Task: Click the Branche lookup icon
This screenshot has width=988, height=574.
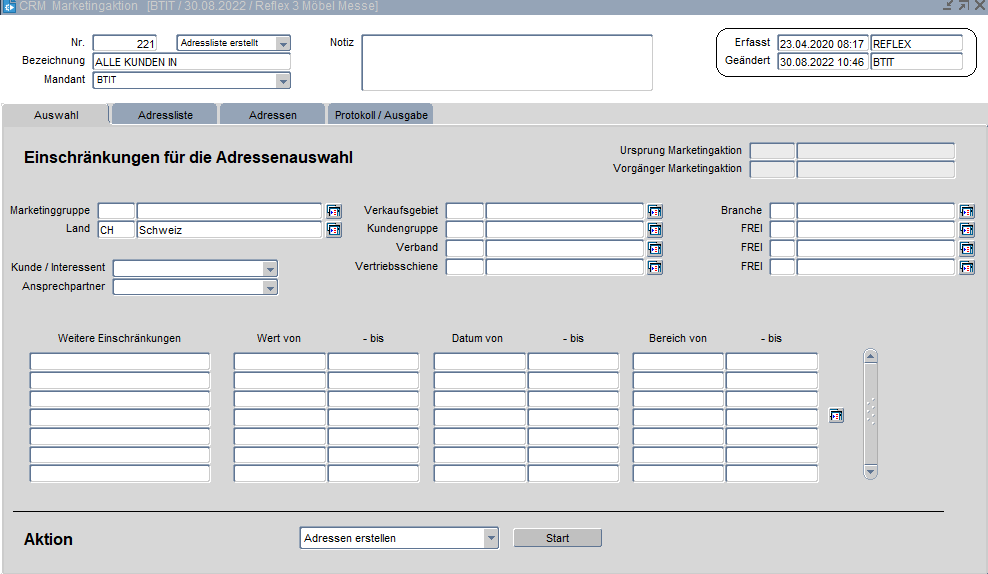Action: coord(967,211)
